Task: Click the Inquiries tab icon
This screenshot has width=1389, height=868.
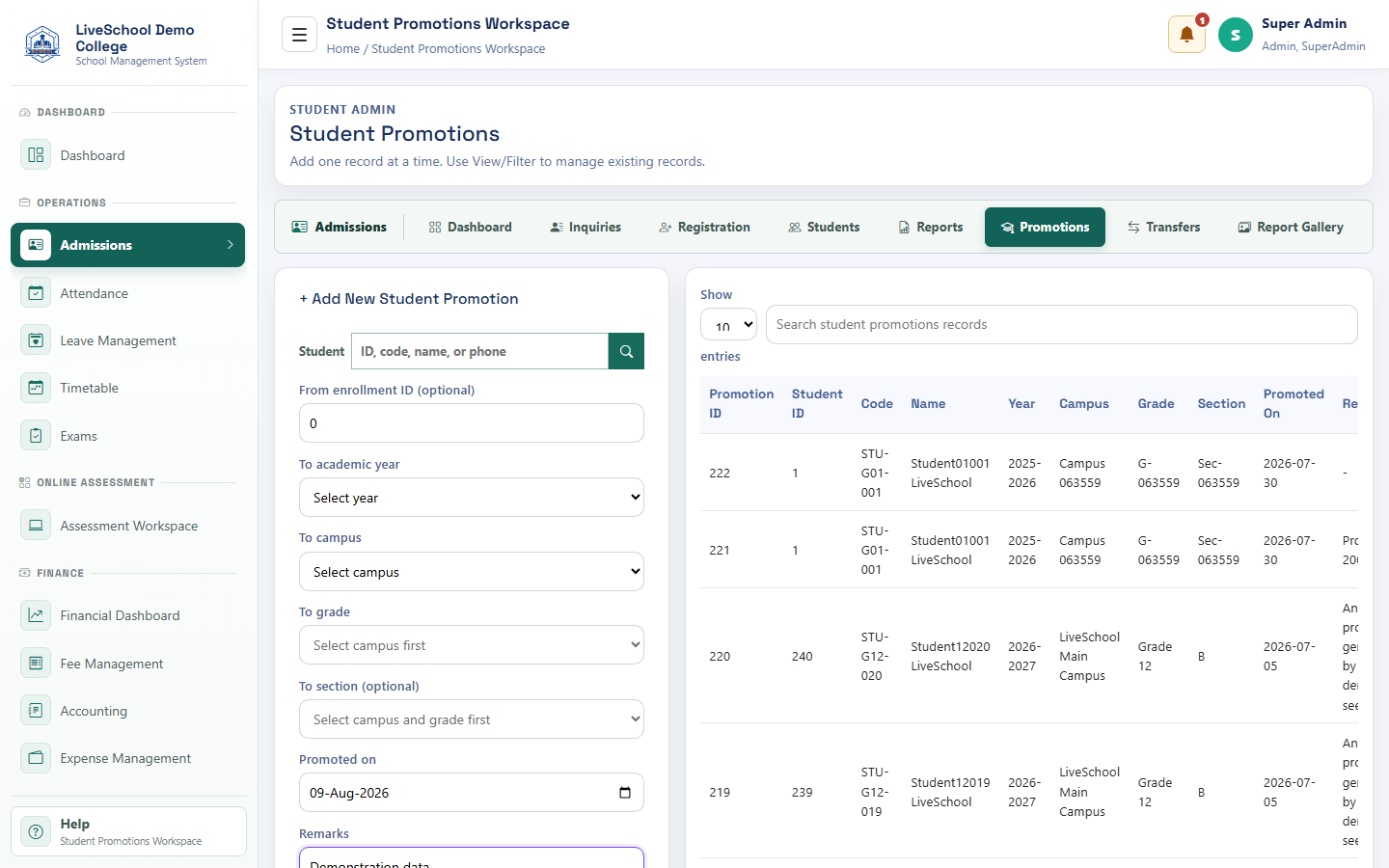Action: point(557,228)
